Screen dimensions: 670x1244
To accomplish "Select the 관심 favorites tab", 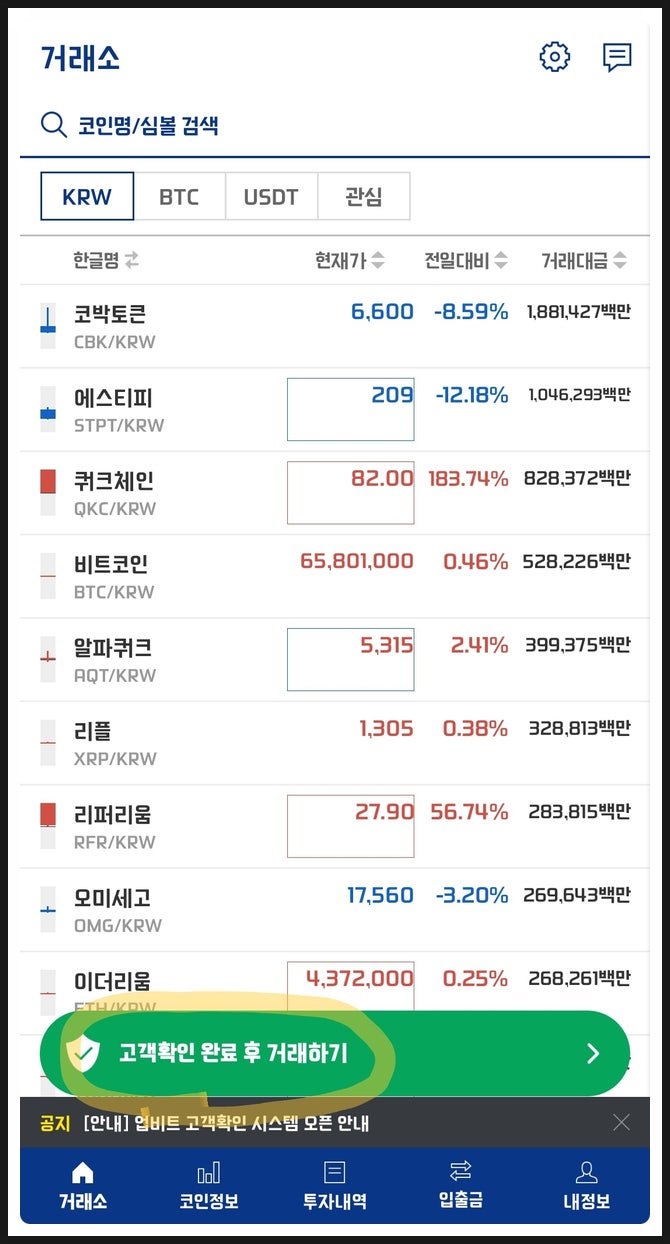I will pos(364,196).
